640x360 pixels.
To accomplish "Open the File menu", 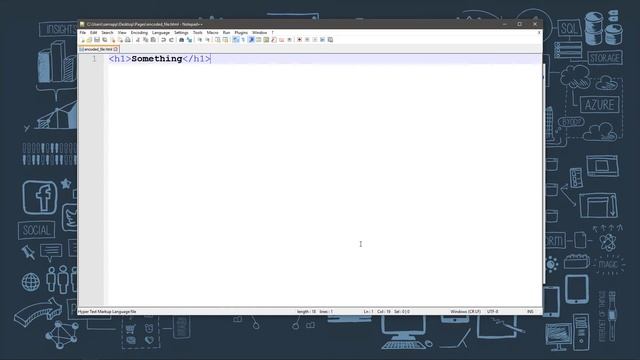I will tap(82, 33).
